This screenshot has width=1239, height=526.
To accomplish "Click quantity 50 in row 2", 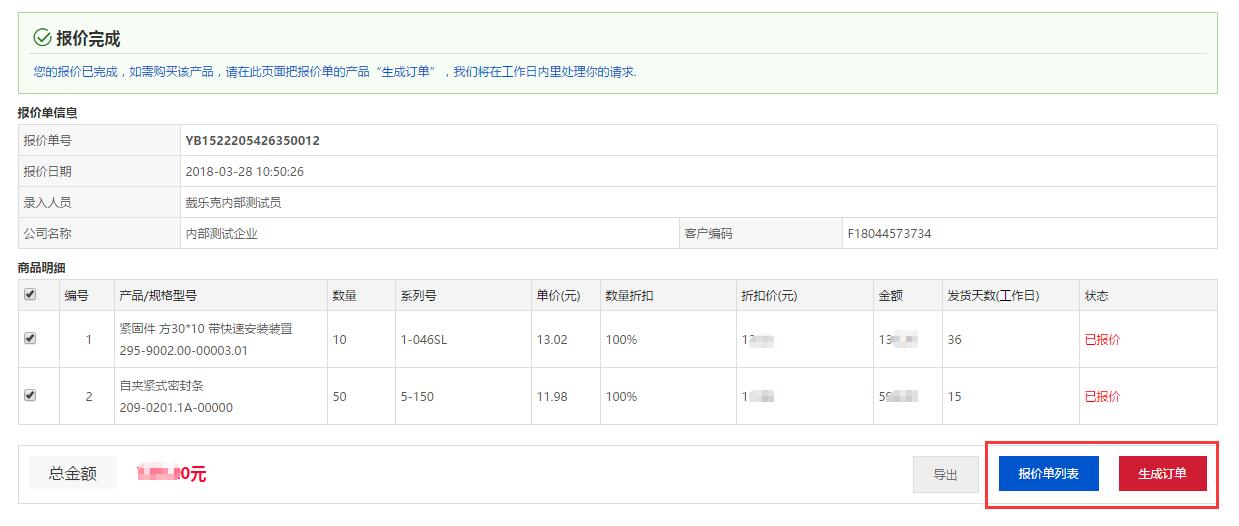I will (340, 397).
